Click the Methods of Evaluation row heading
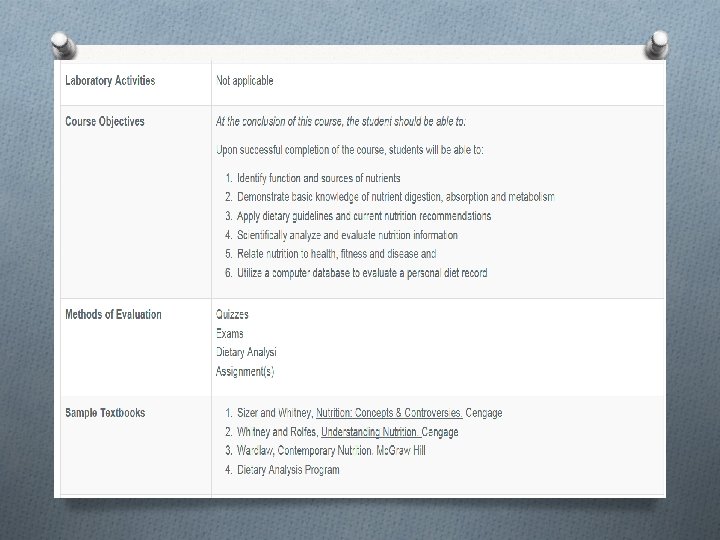720x540 pixels. point(113,315)
